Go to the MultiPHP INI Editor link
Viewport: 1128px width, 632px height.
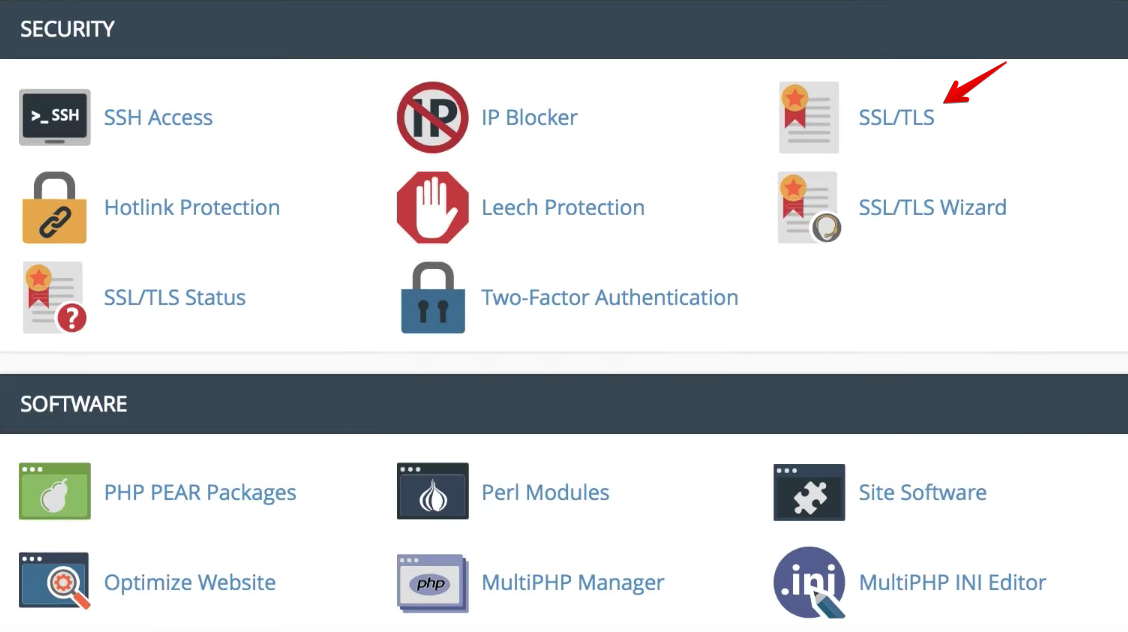point(952,582)
